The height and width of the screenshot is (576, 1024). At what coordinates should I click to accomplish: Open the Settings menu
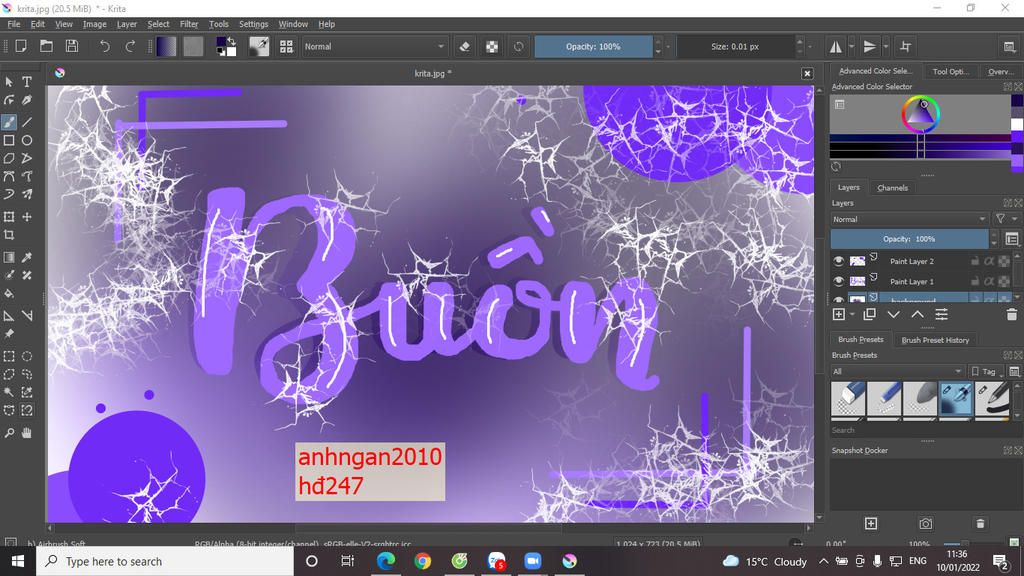[253, 24]
